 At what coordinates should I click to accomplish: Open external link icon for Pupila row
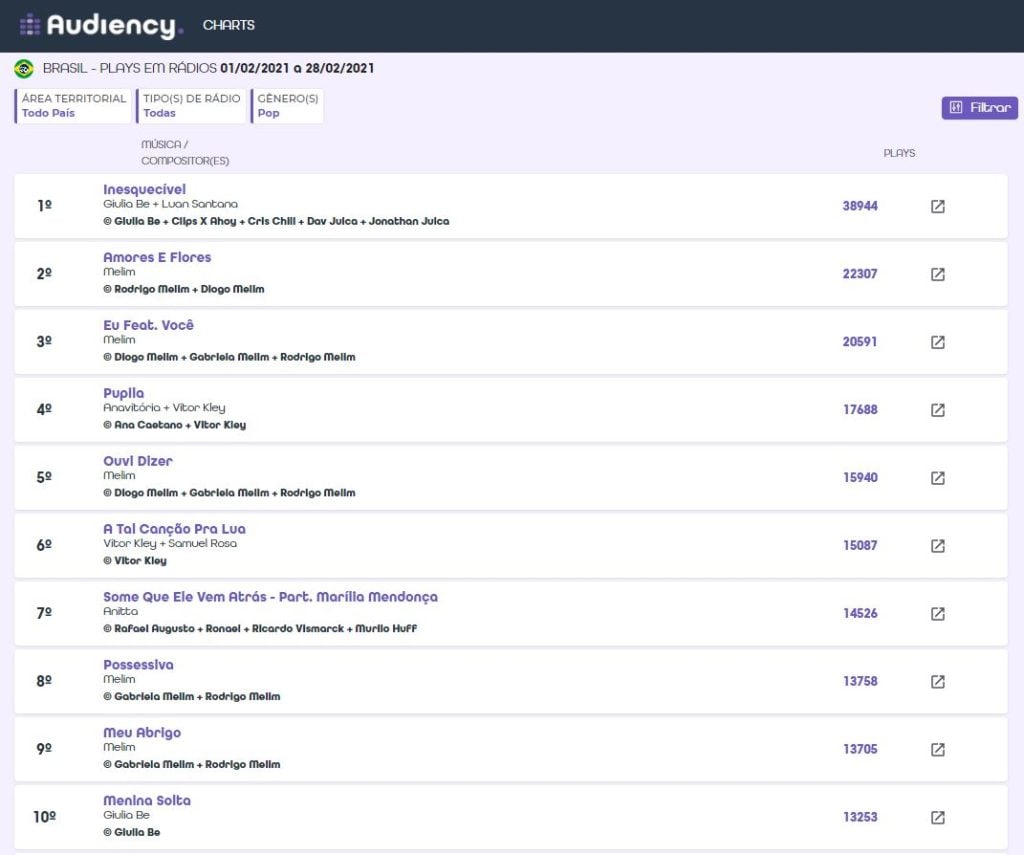pyautogui.click(x=937, y=410)
